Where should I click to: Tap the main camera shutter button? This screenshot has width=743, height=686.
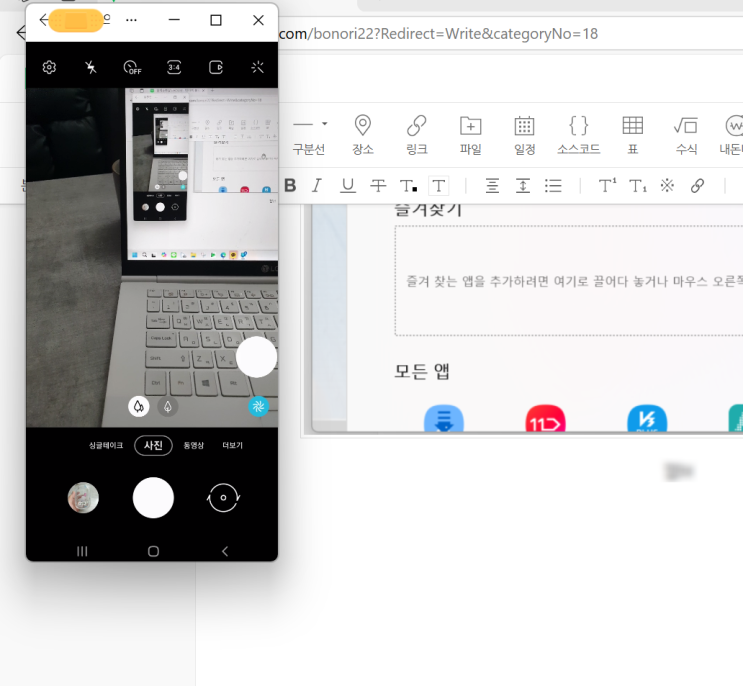click(153, 497)
